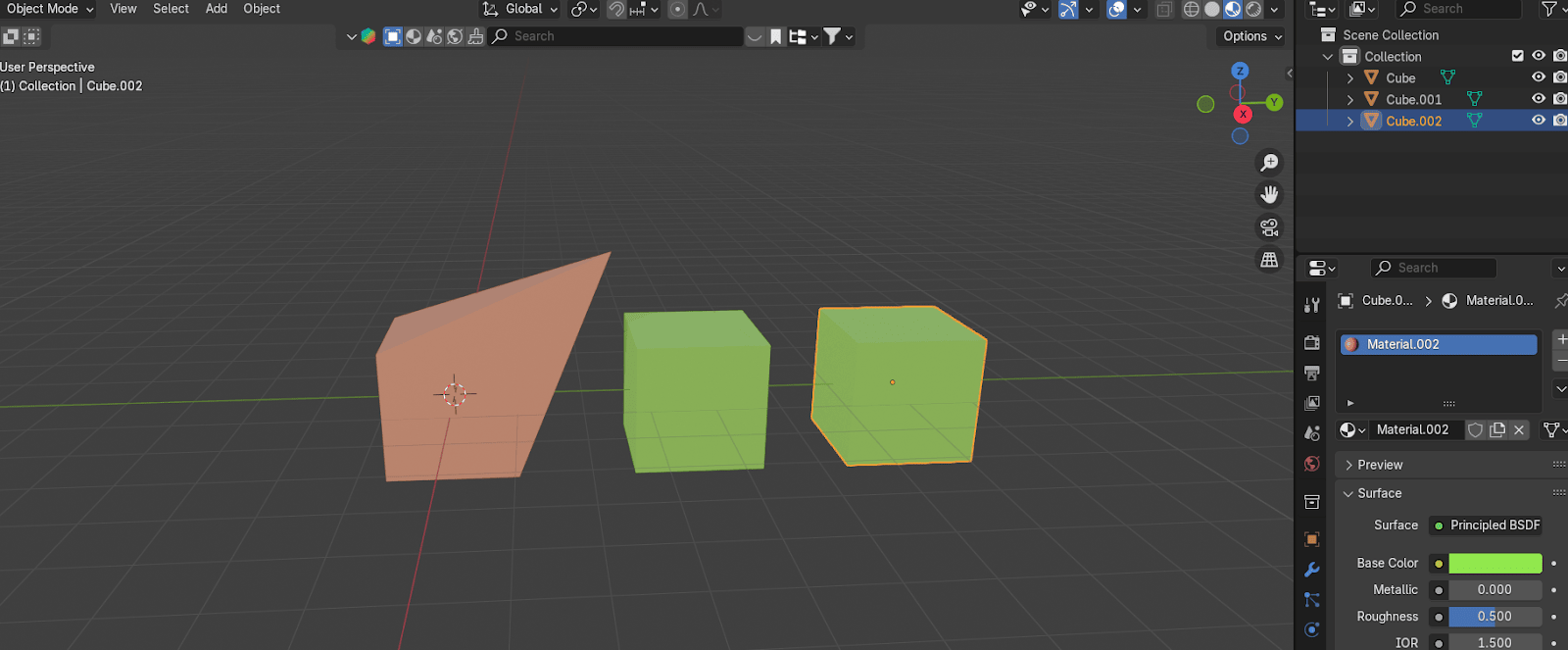Expand the Preview panel
This screenshot has width=1568, height=650.
tap(1380, 465)
